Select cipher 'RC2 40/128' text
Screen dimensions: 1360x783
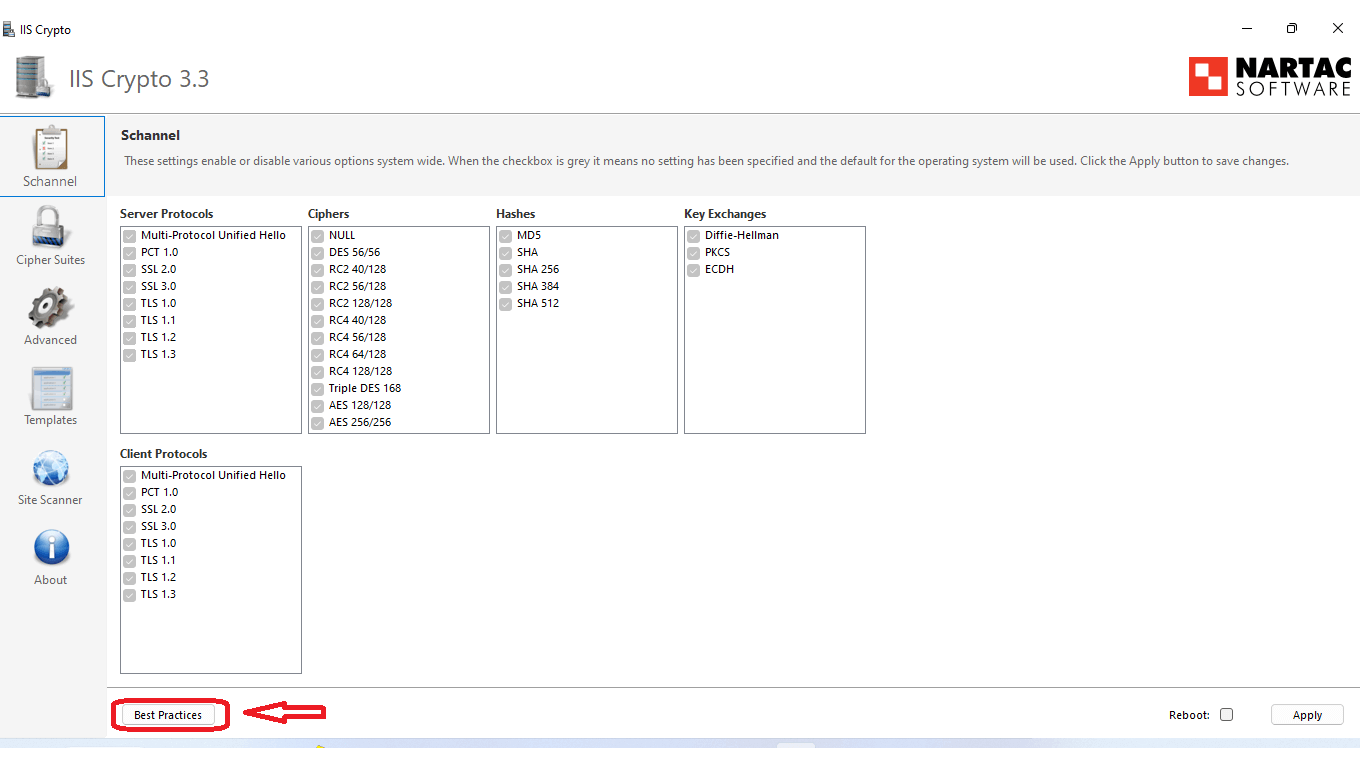click(357, 270)
